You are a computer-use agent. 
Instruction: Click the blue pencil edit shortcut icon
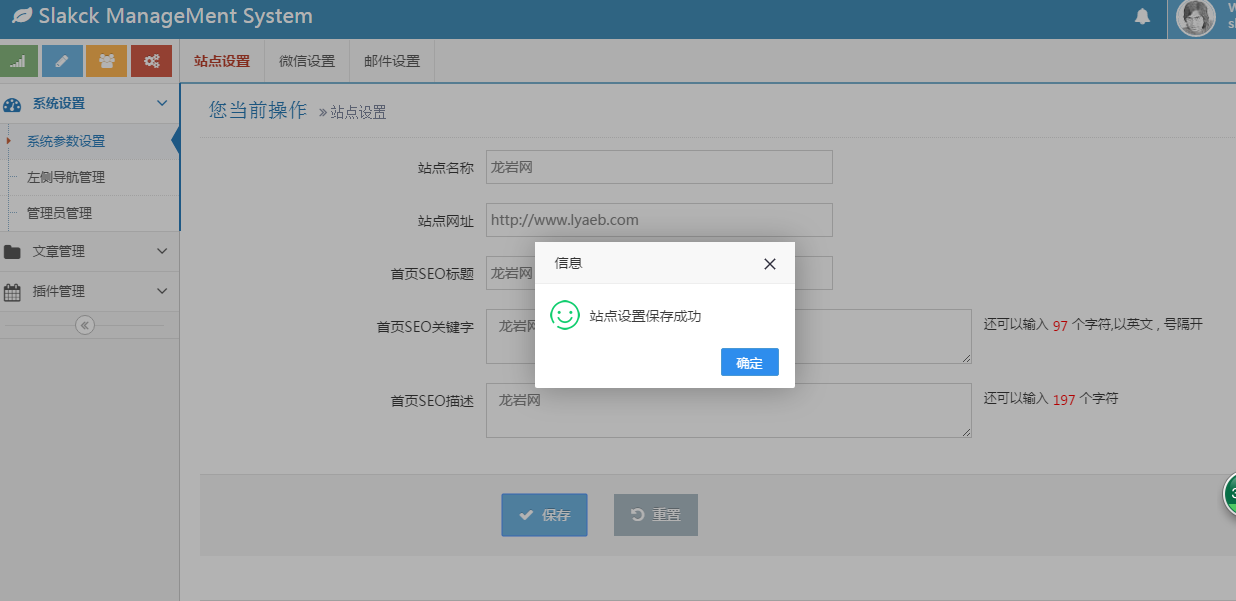click(62, 61)
